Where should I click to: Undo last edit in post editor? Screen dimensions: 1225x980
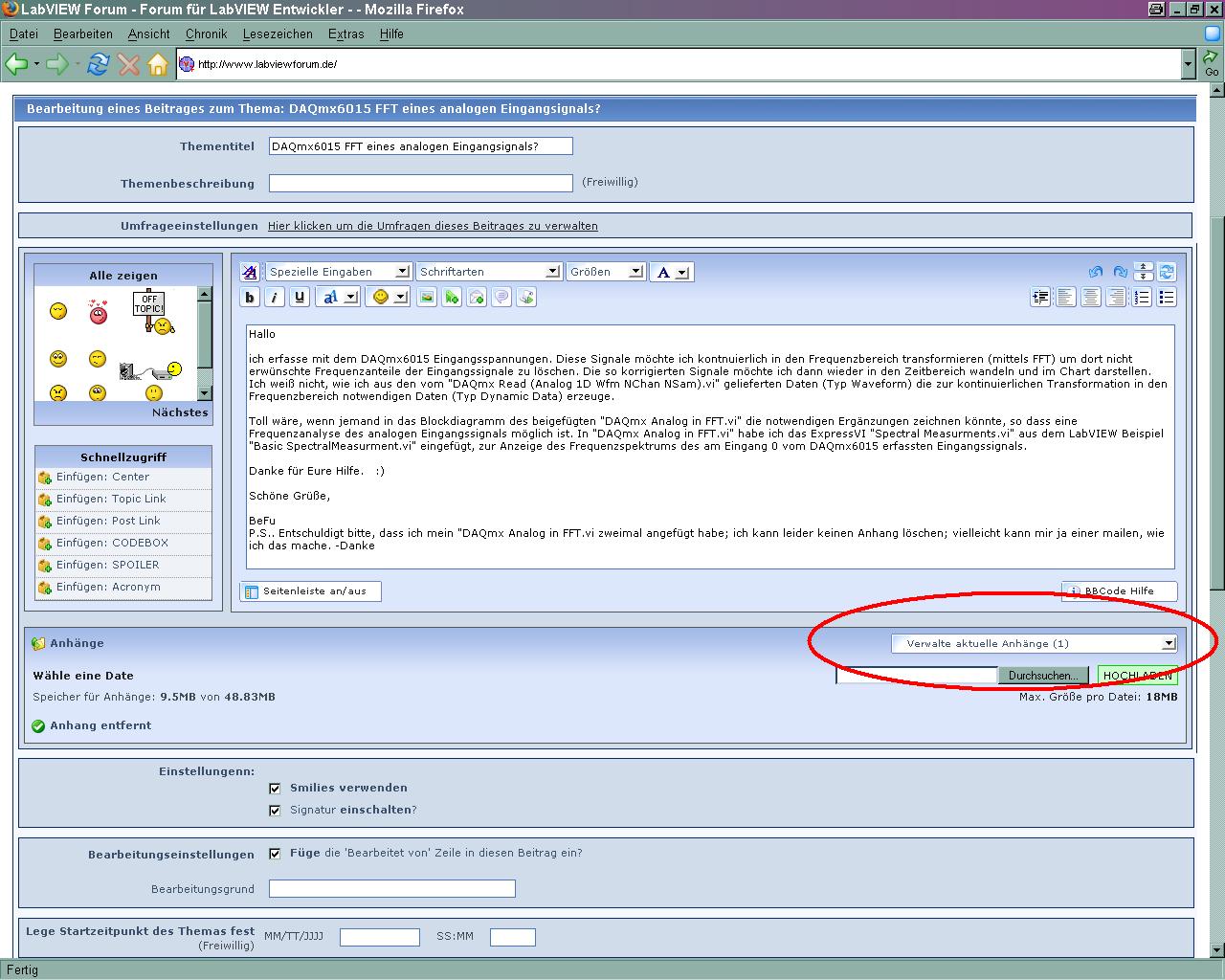(1096, 272)
